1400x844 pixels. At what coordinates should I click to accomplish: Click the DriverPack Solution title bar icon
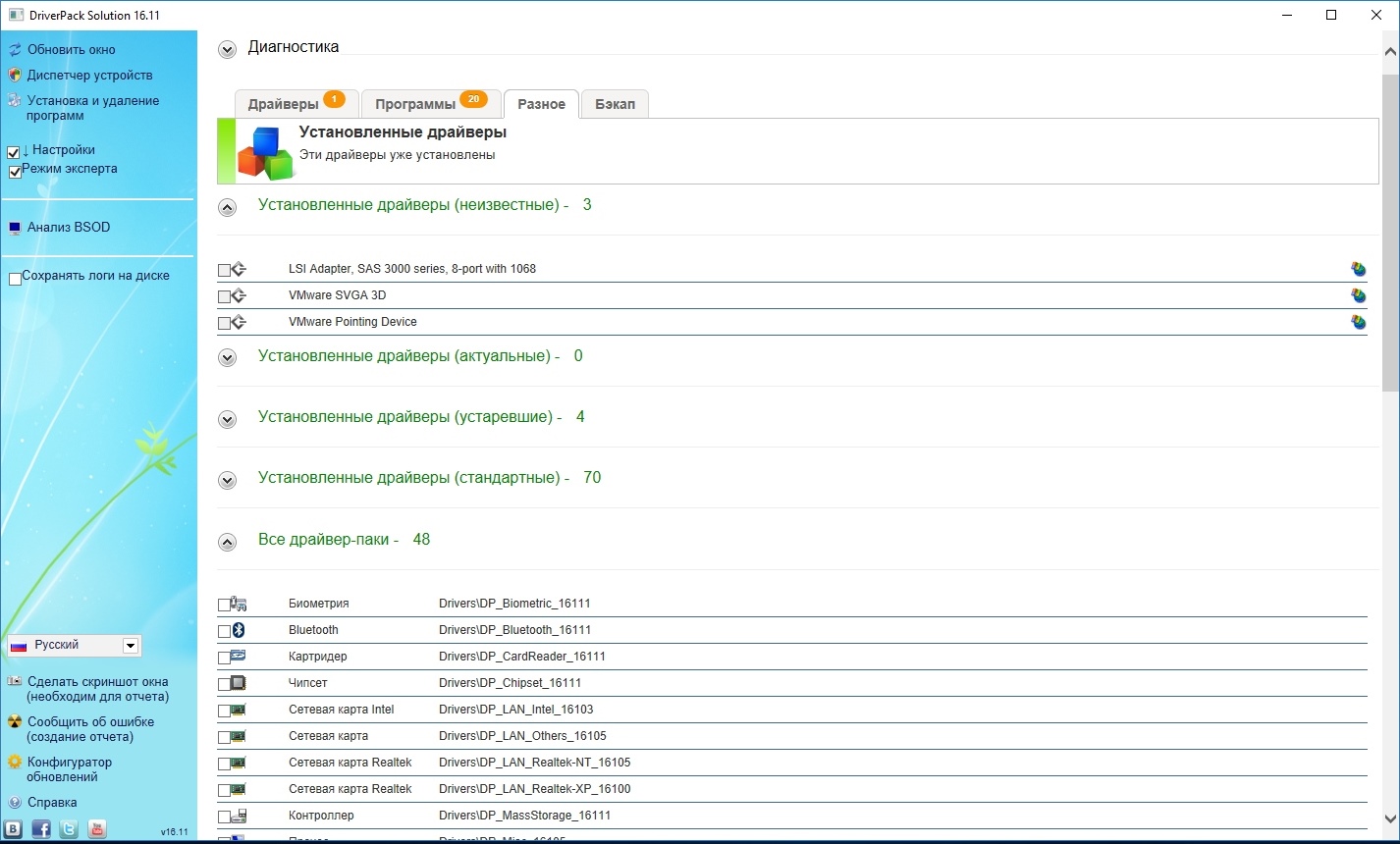tap(16, 16)
